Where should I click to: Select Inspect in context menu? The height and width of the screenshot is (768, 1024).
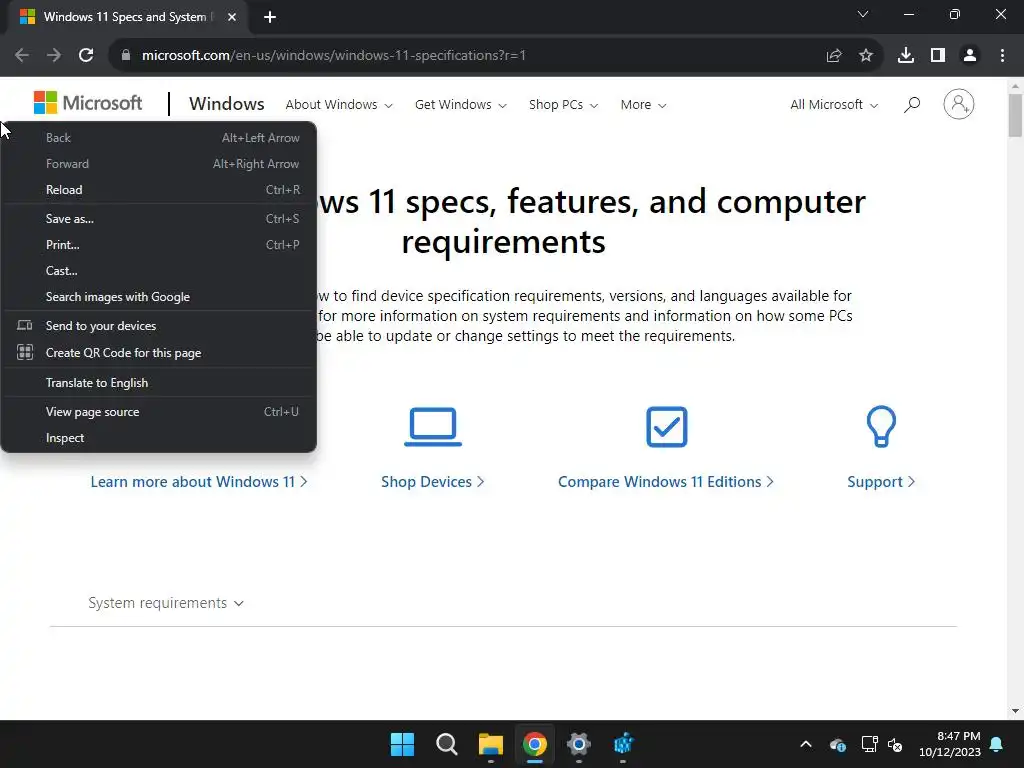tap(159, 438)
